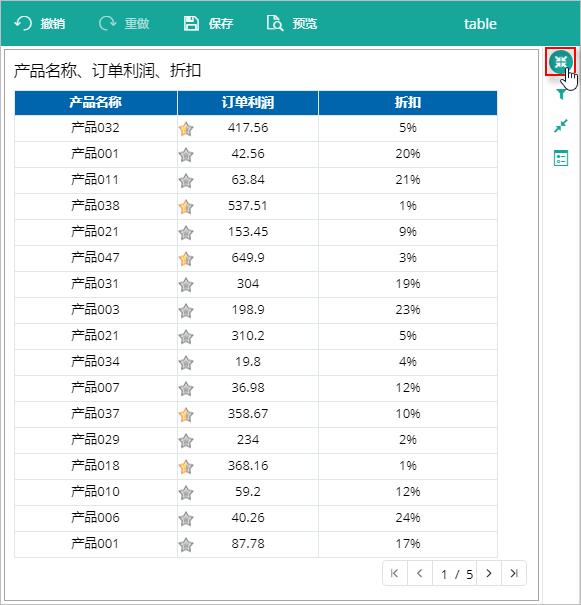
Task: Select the 产品038 table cell
Action: (x=96, y=206)
